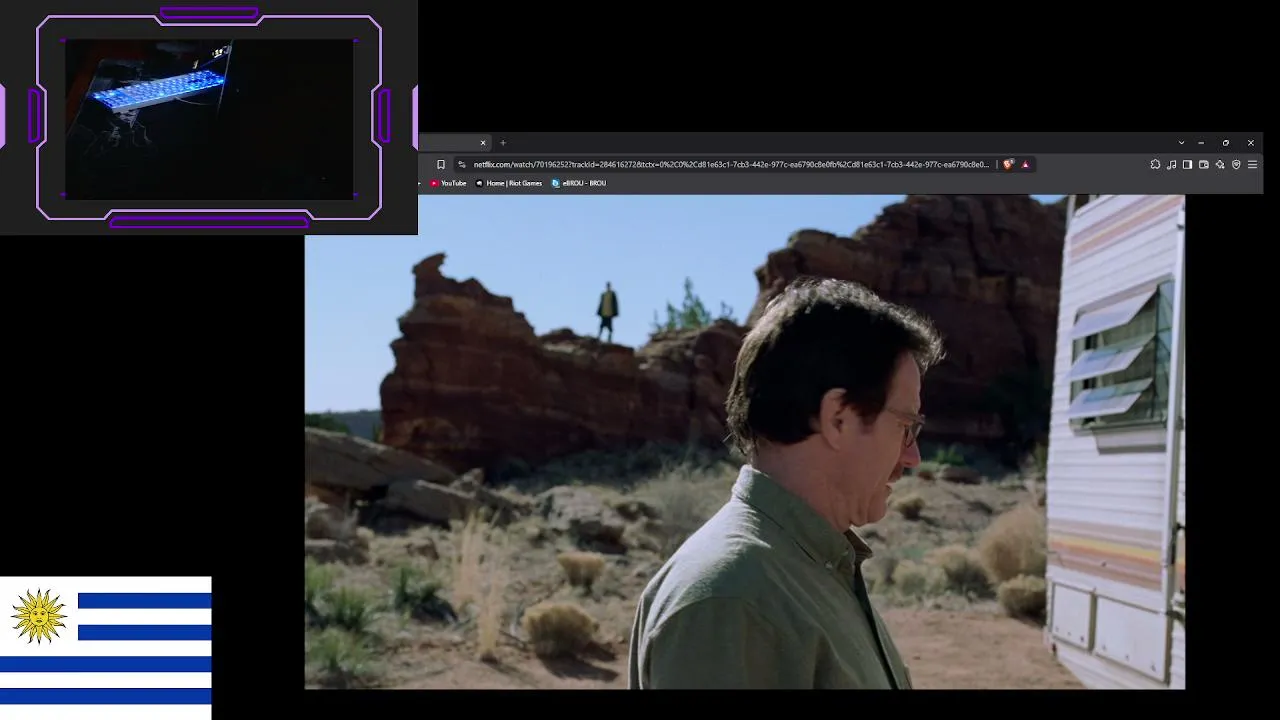Screen dimensions: 1280x720
Task: Open the Home | Riot Games bookmark
Action: (509, 183)
